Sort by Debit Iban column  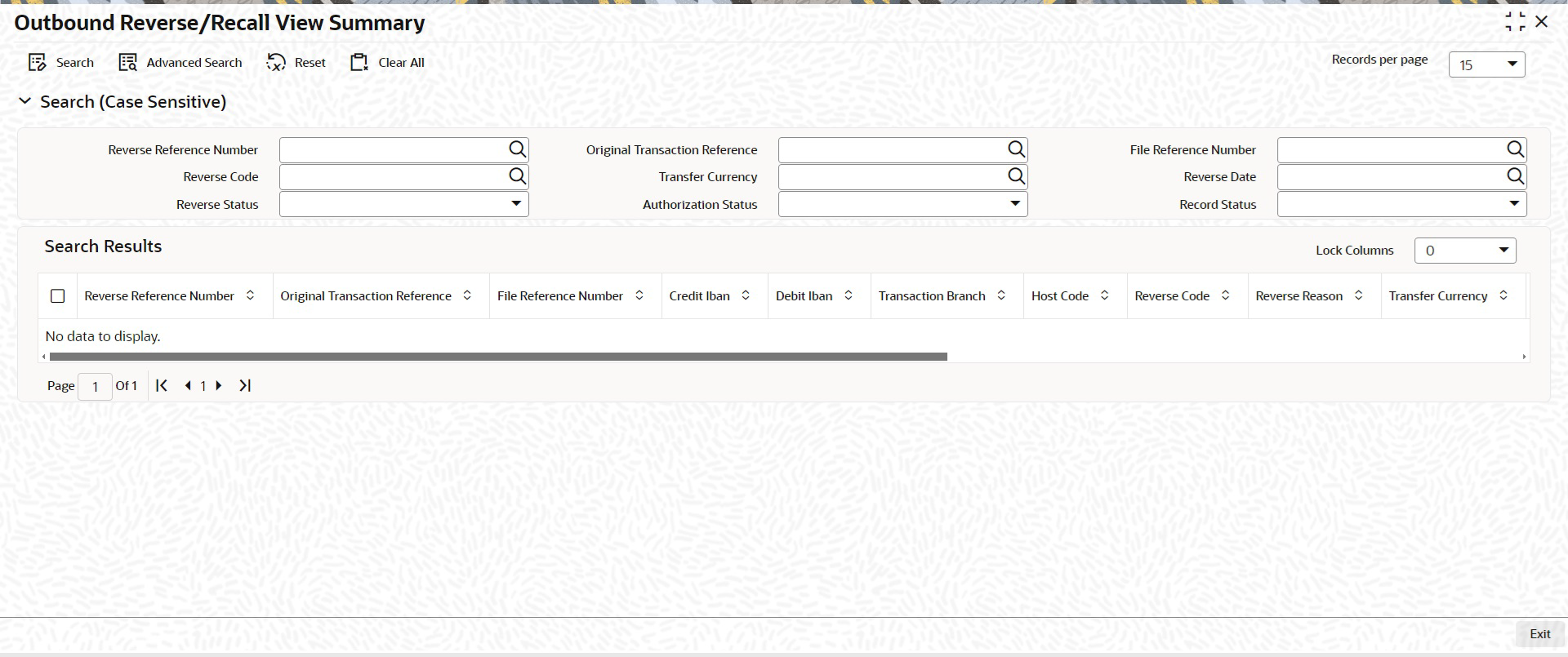[849, 295]
